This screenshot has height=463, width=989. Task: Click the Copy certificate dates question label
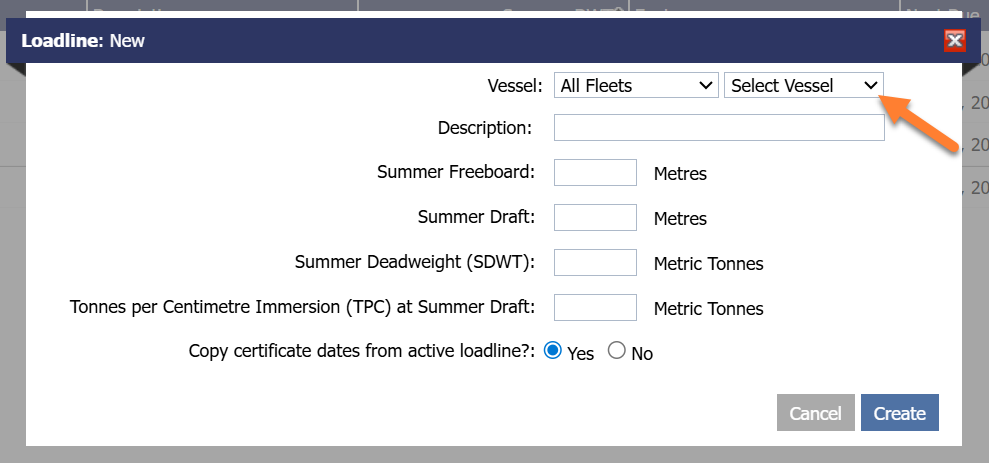coord(362,352)
